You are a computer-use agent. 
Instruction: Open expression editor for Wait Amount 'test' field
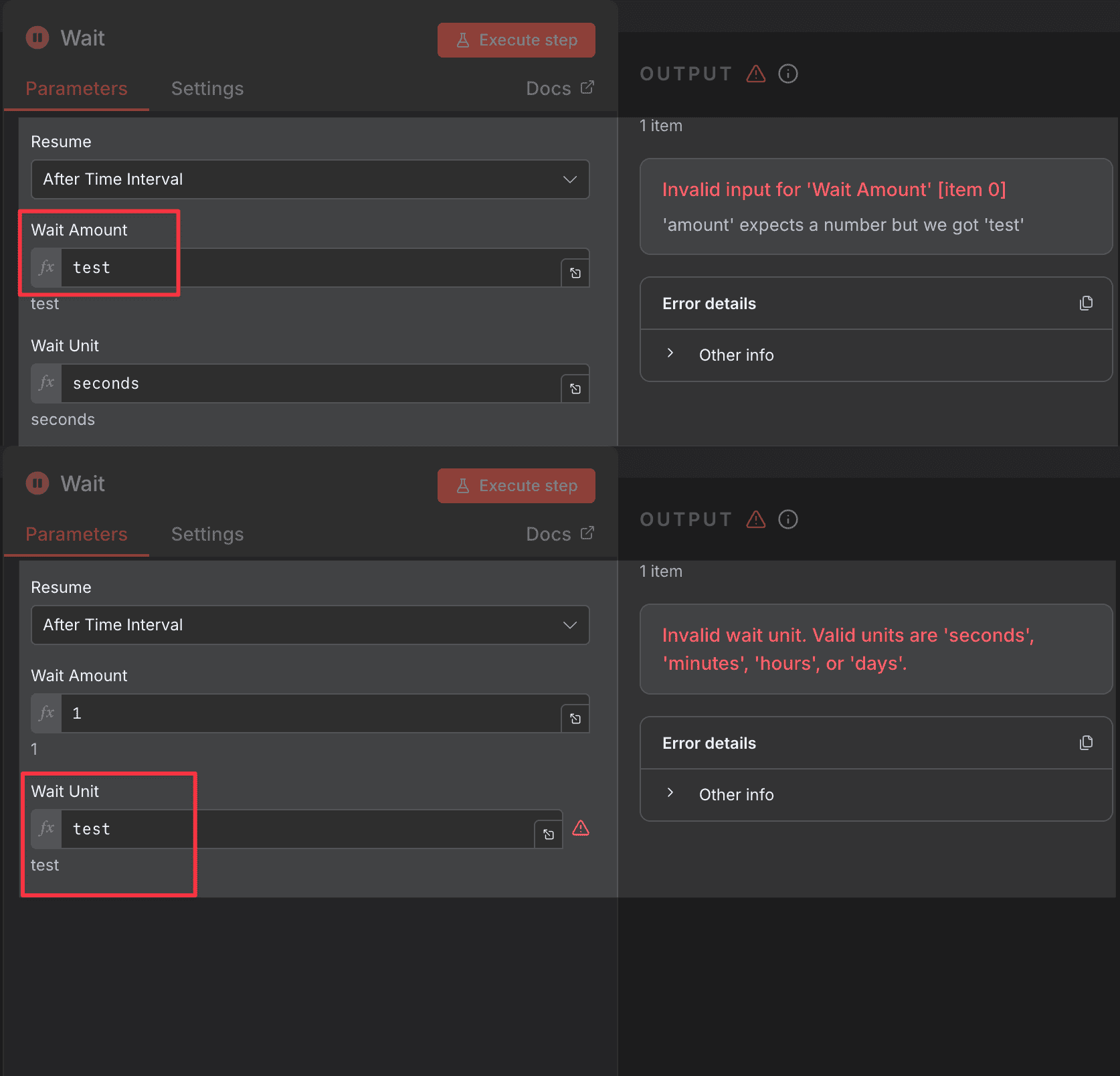click(x=575, y=273)
